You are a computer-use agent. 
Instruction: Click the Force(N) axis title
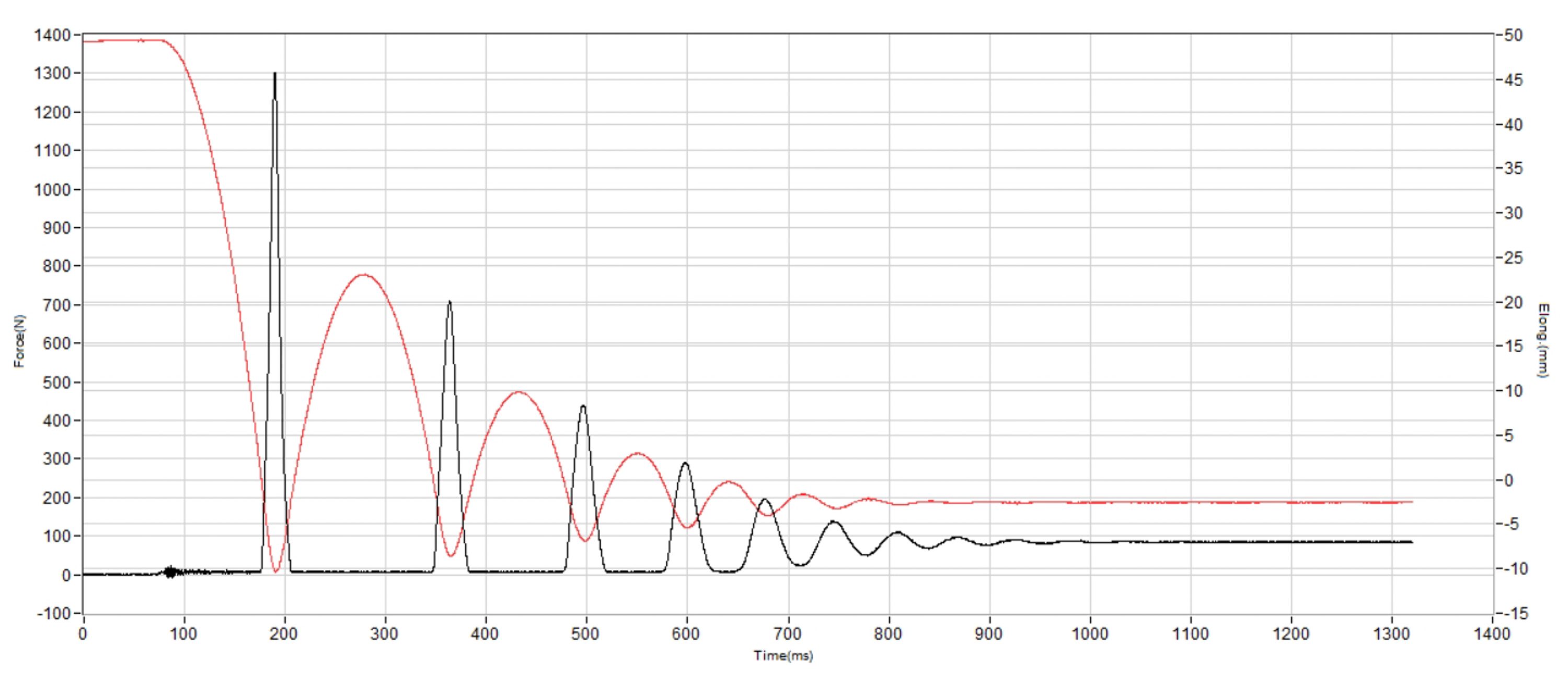(19, 341)
